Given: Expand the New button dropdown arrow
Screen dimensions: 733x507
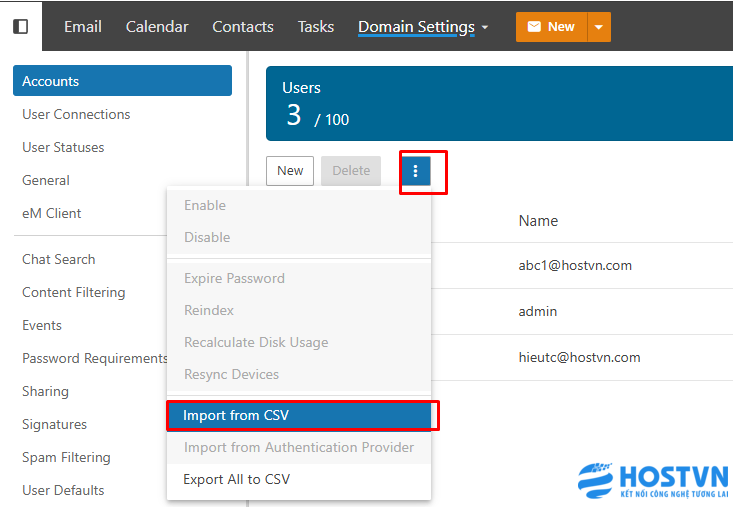Looking at the screenshot, I should tap(598, 27).
